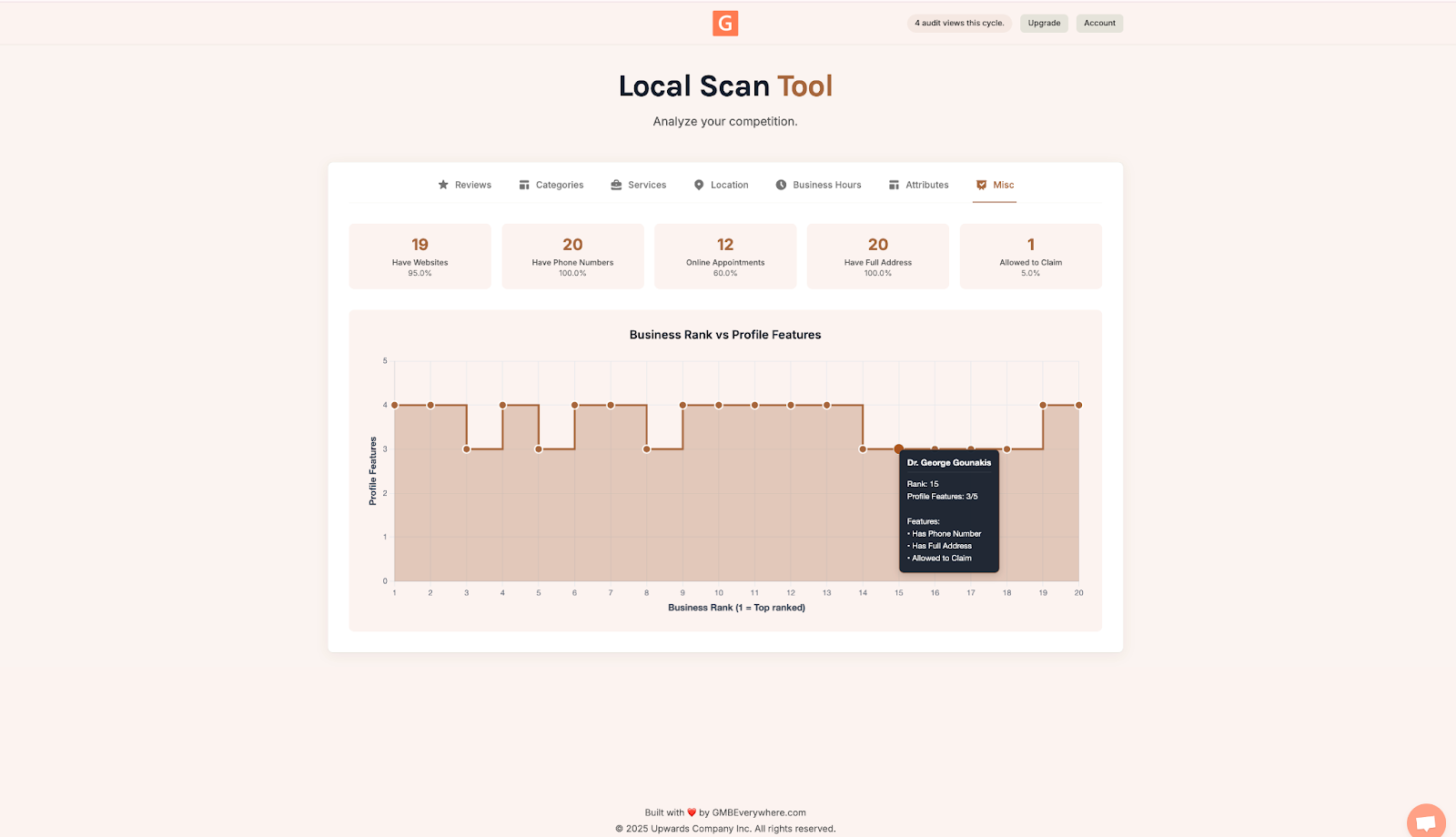Click the Location pin icon
This screenshot has width=1456, height=837.
698,185
